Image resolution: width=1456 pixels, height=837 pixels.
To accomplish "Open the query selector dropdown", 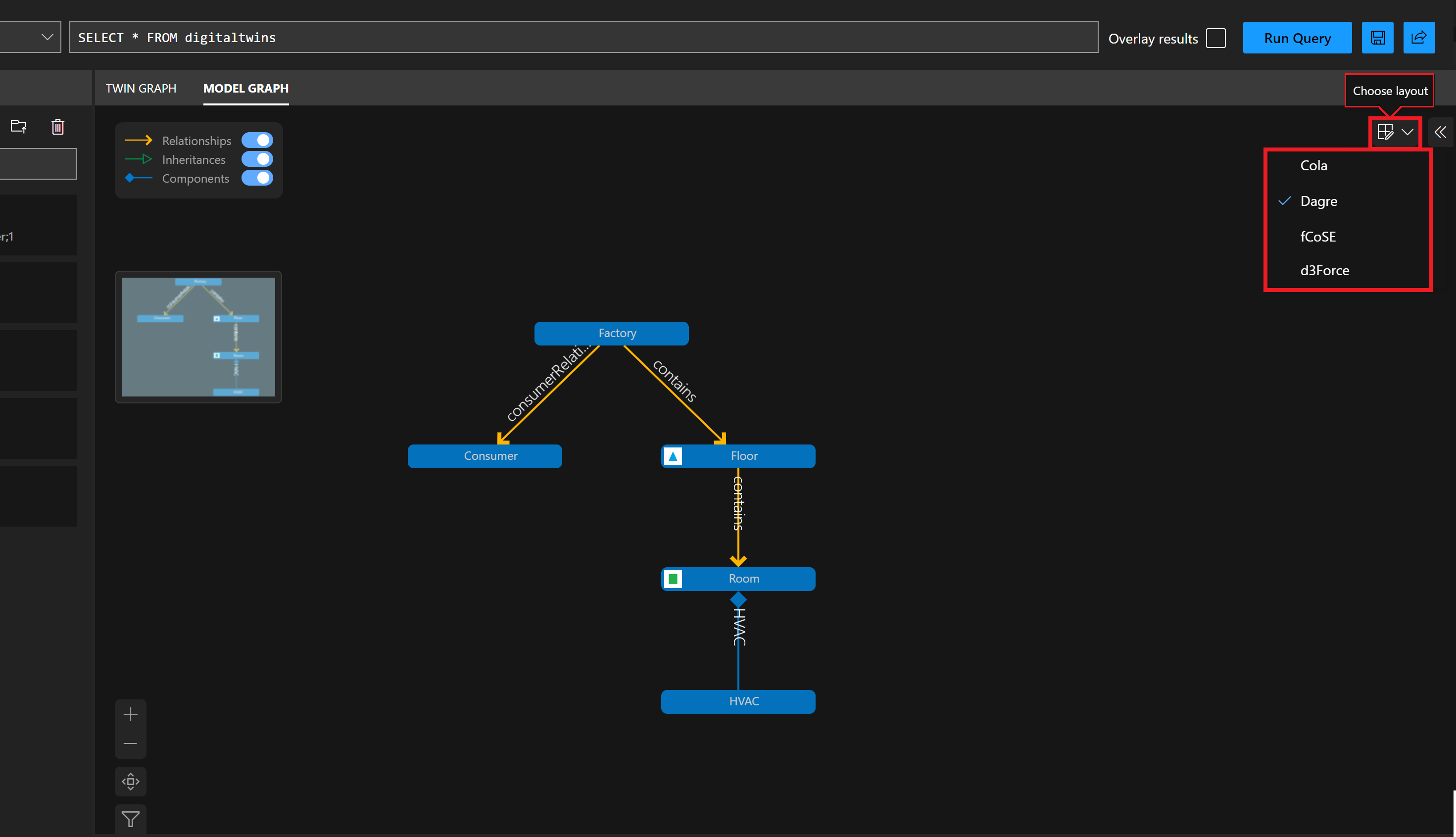I will click(46, 37).
